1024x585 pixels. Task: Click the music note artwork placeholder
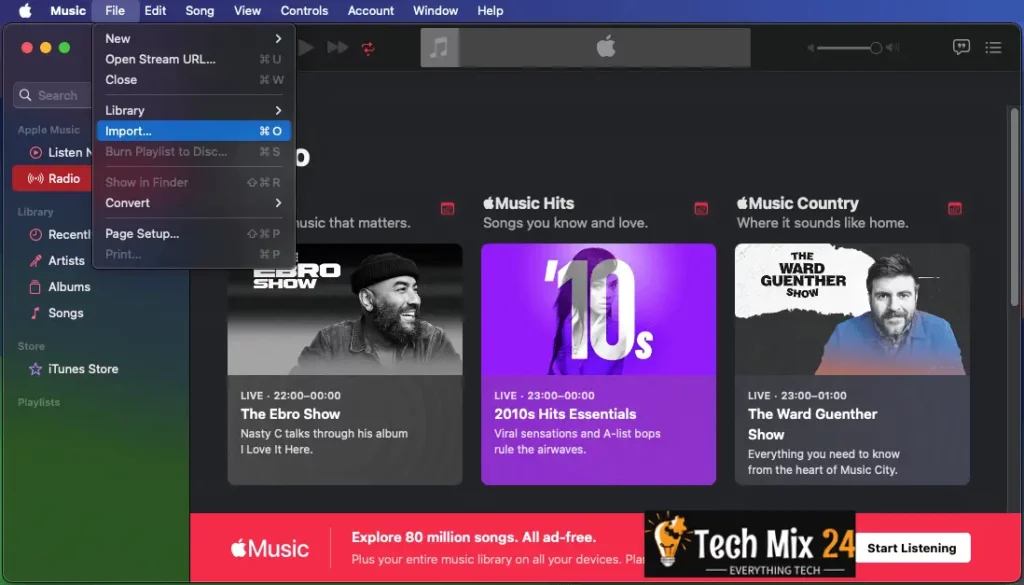[440, 47]
